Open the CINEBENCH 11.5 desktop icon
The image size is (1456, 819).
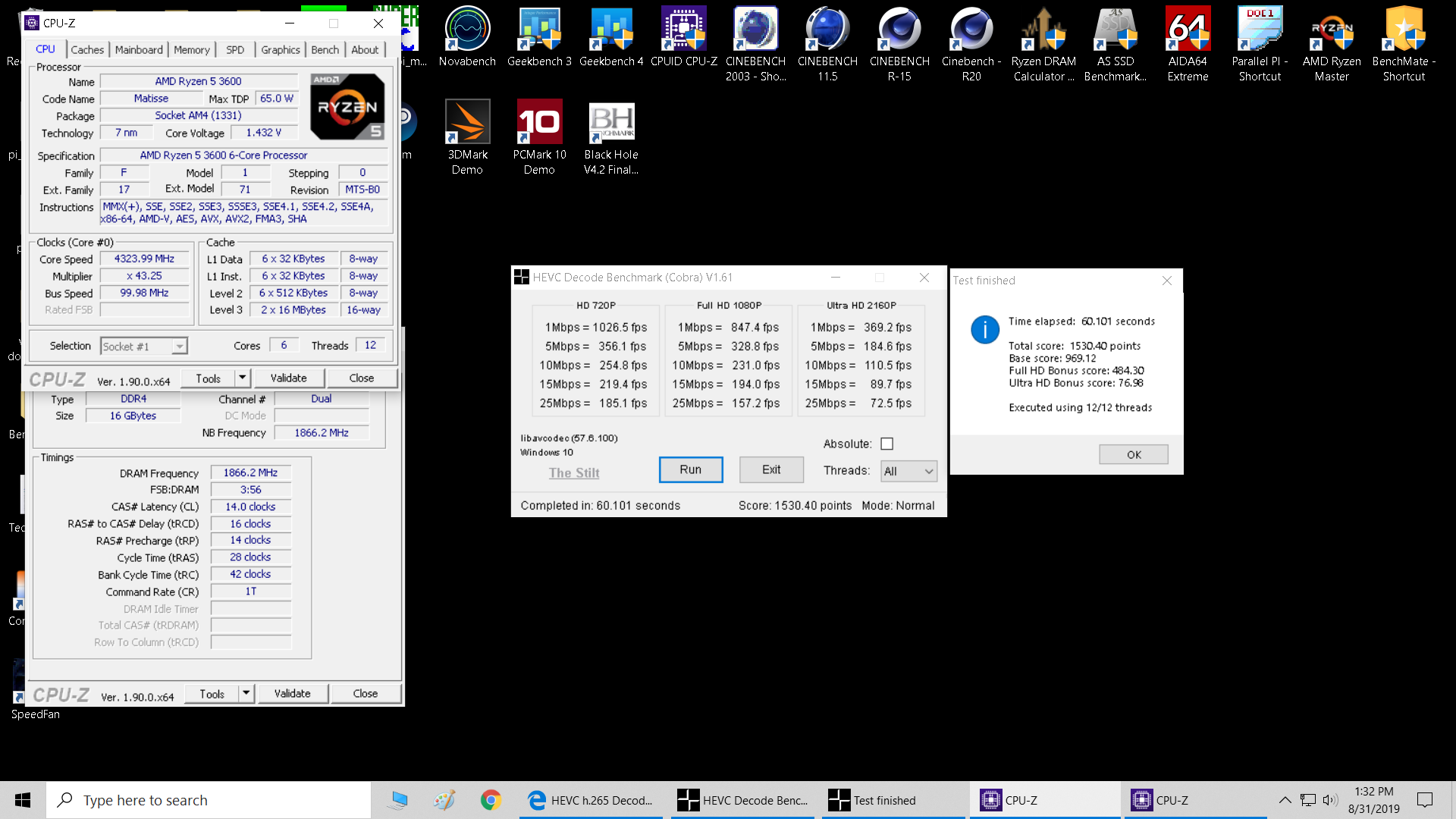pyautogui.click(x=827, y=44)
